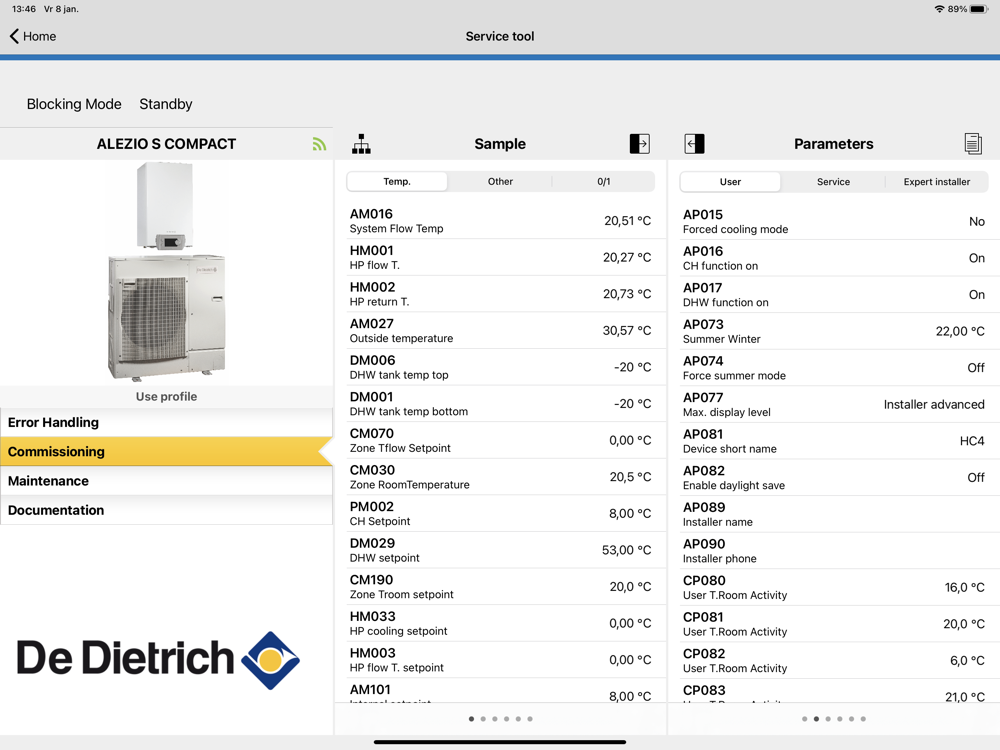Edit AP081 Device short name
Screen dimensions: 1000x750
pos(972,441)
